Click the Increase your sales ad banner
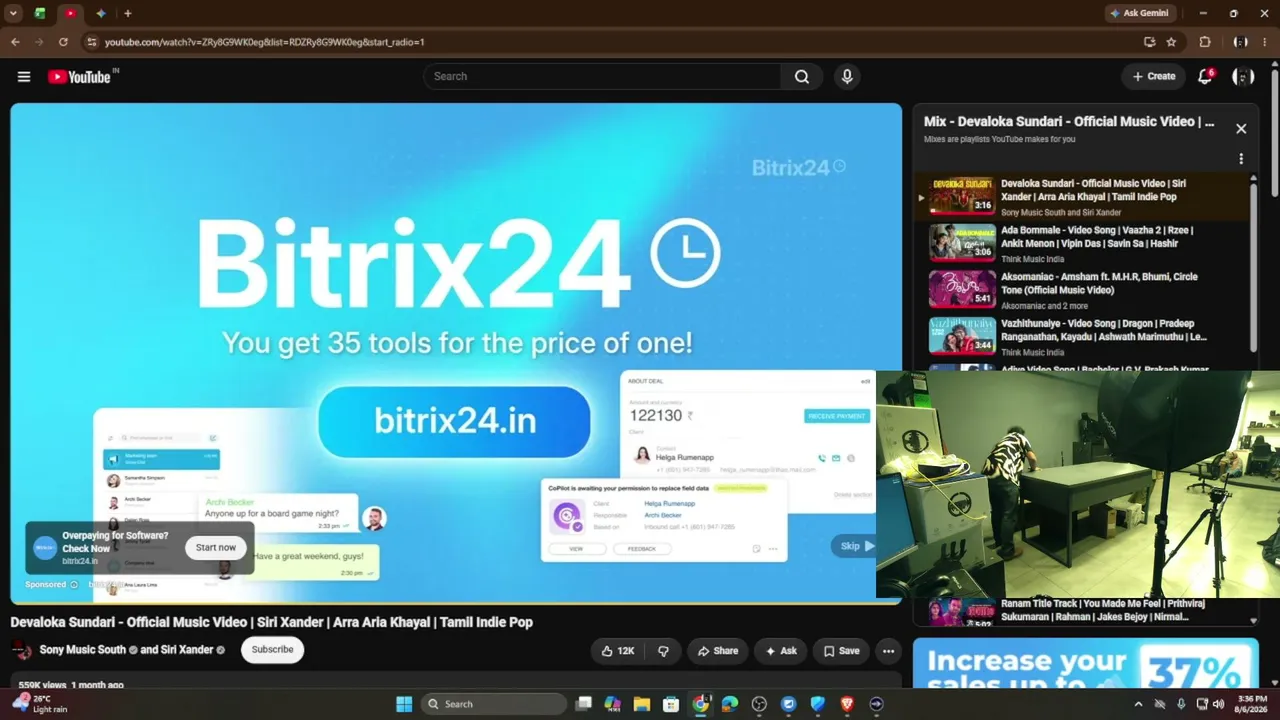 (1084, 664)
